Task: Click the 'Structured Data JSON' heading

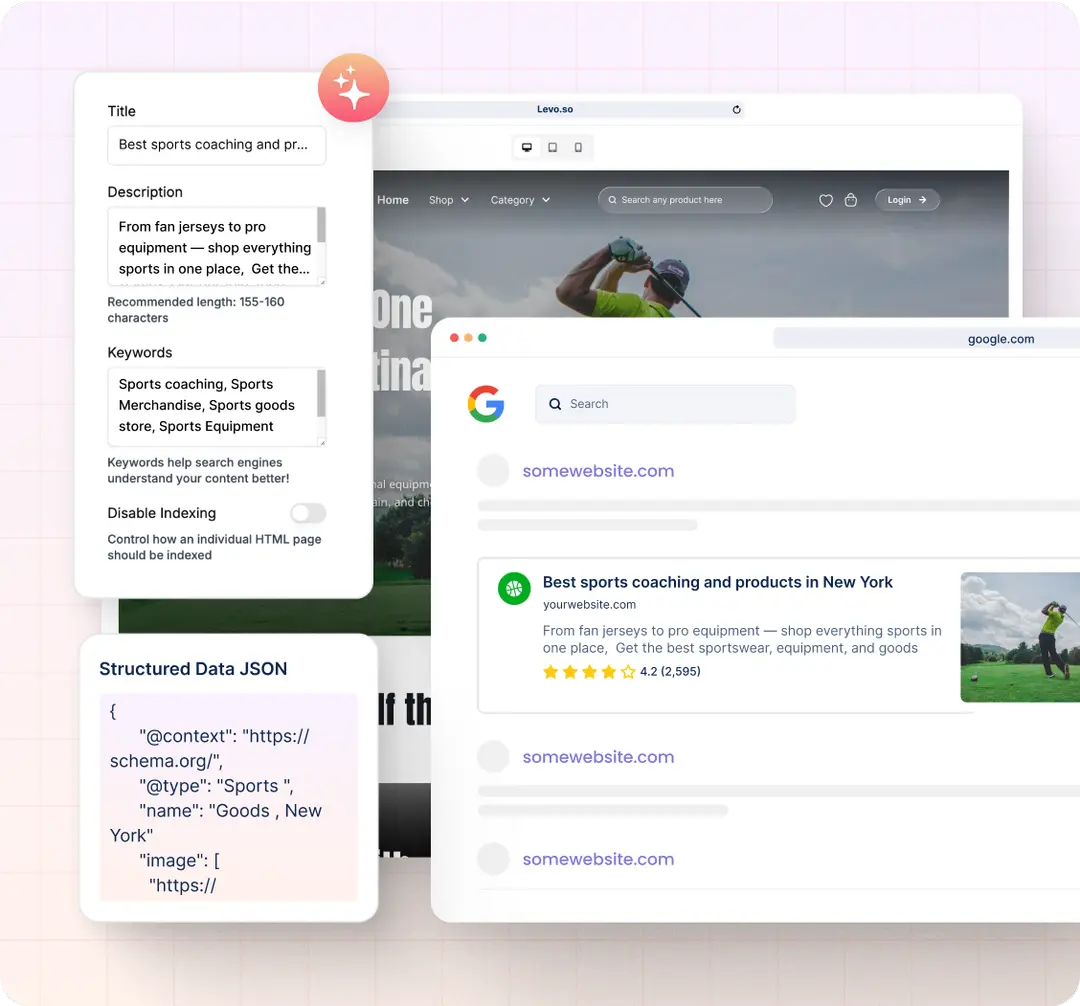Action: [x=193, y=669]
